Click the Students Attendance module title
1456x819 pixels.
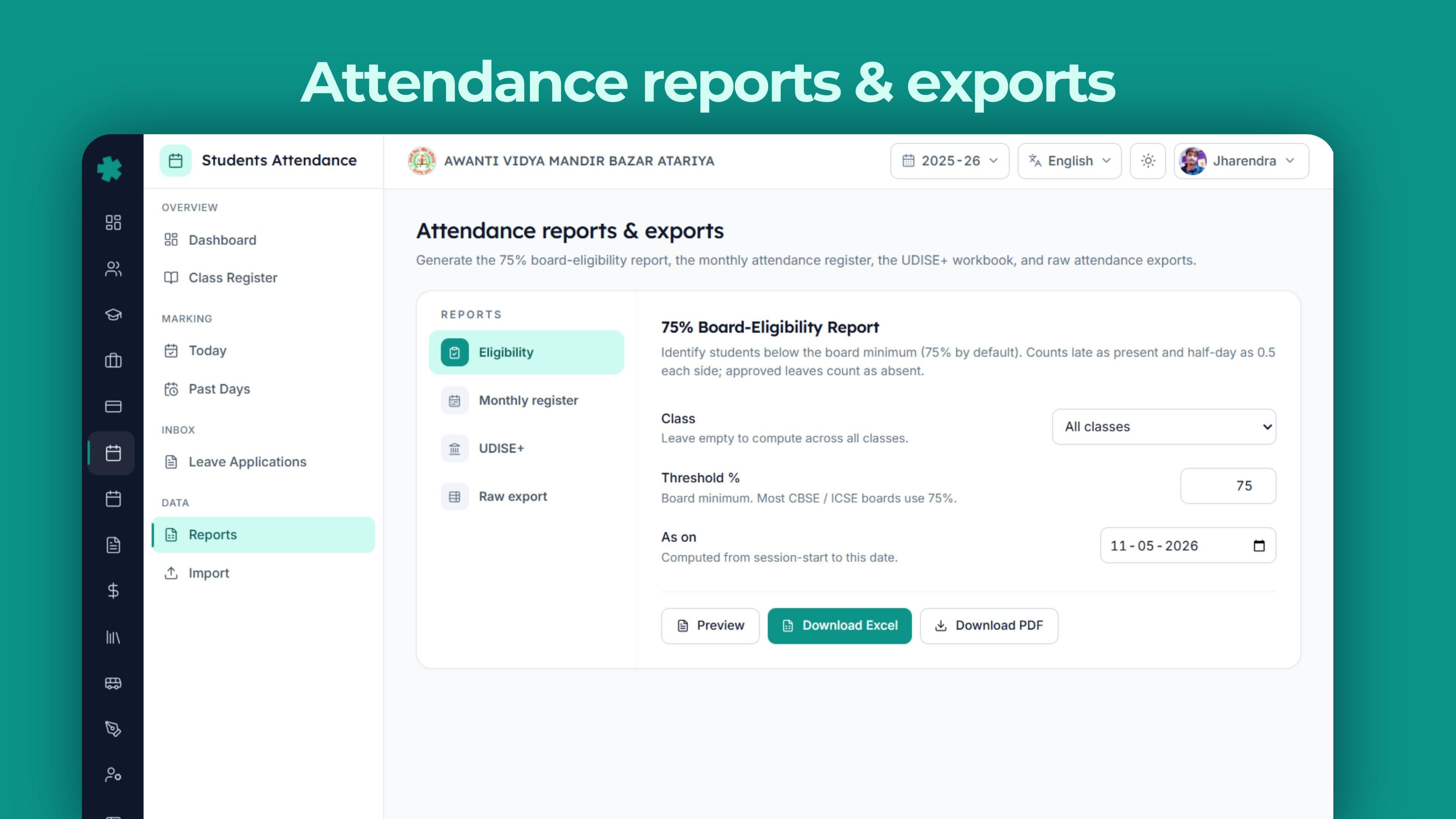pos(279,160)
